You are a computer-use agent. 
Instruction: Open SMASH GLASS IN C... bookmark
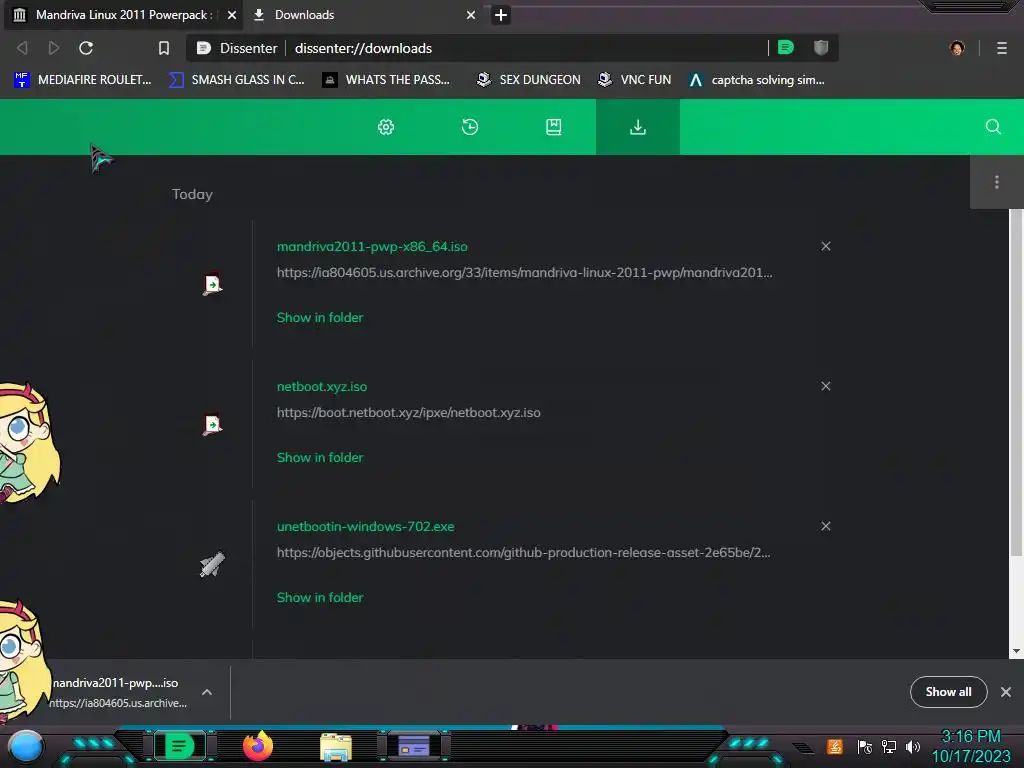click(x=236, y=80)
